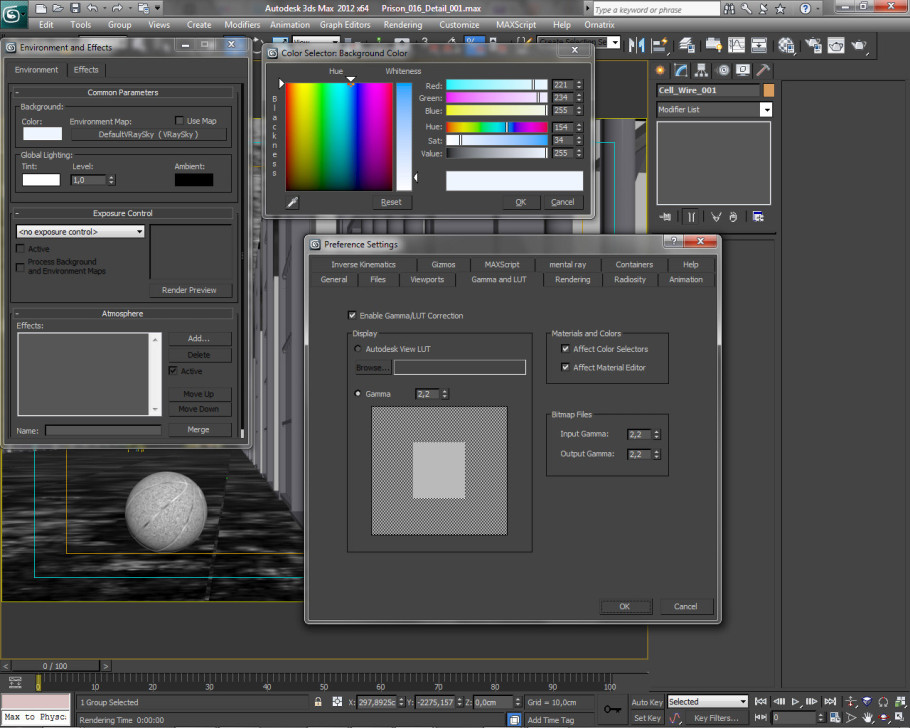Switch to Display command panel tab
The width and height of the screenshot is (910, 728).
click(743, 70)
